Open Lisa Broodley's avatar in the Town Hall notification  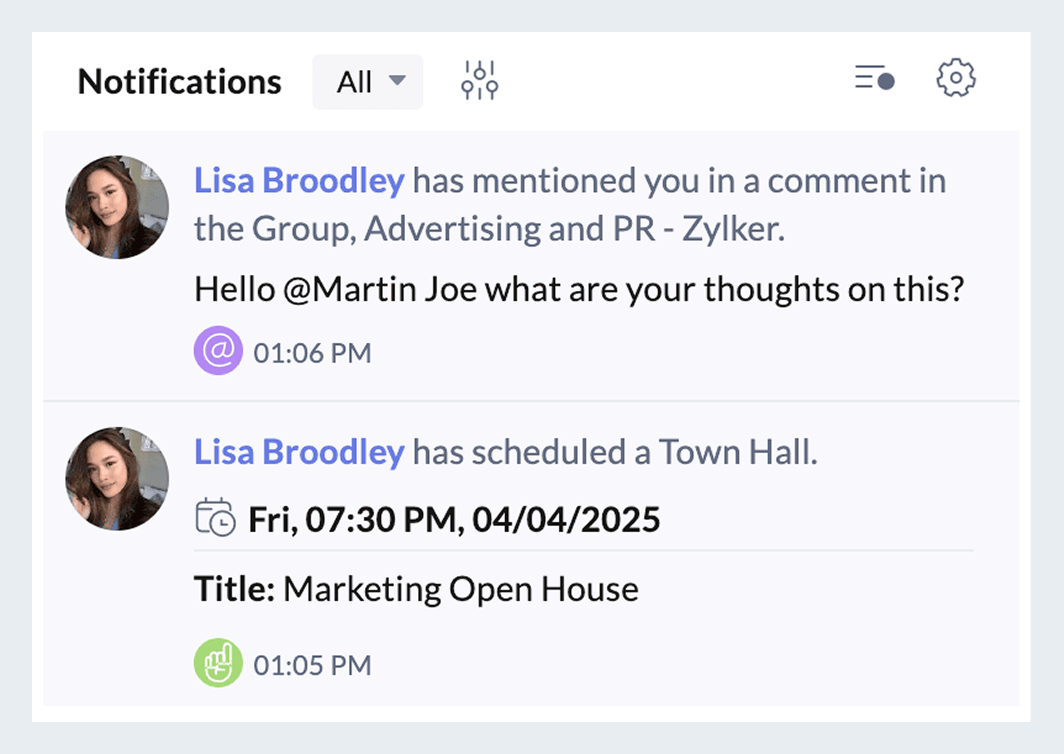pos(117,479)
